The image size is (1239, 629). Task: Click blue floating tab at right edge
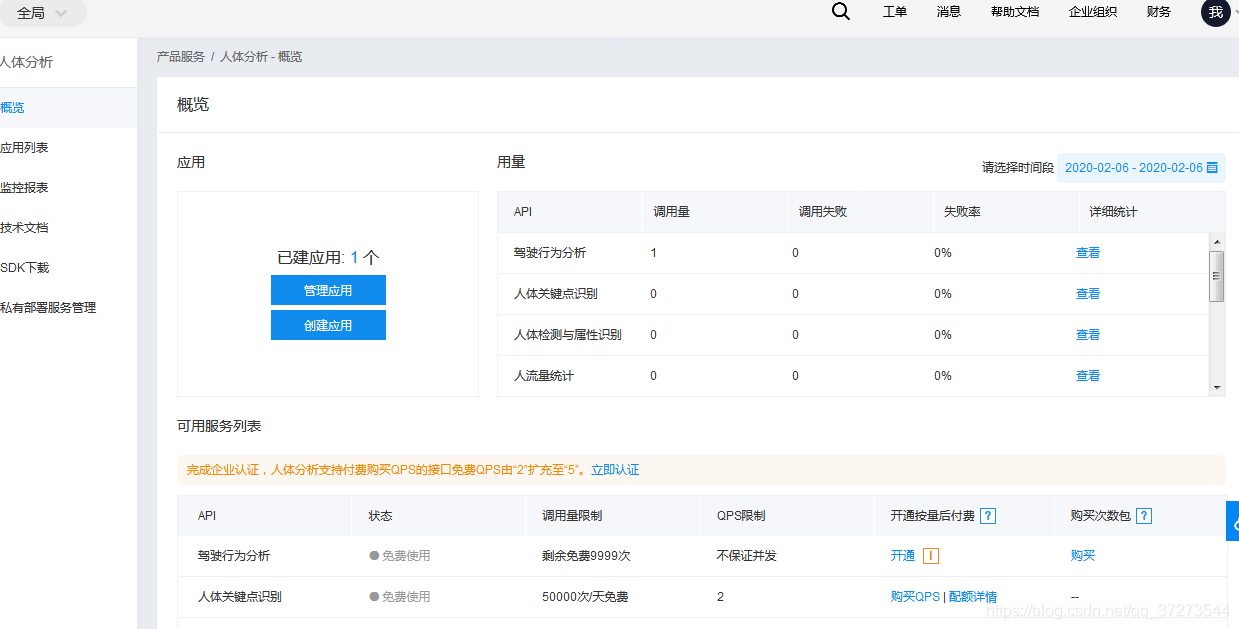(1233, 521)
